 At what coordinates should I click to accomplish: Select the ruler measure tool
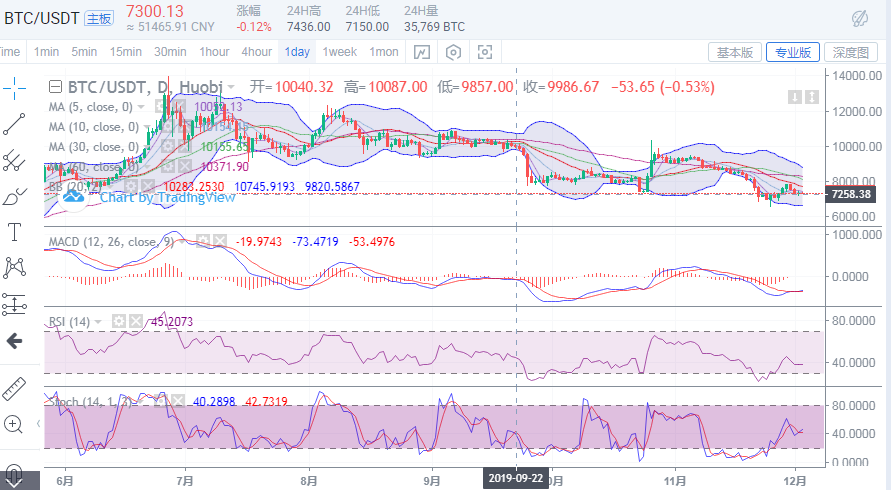click(x=14, y=388)
